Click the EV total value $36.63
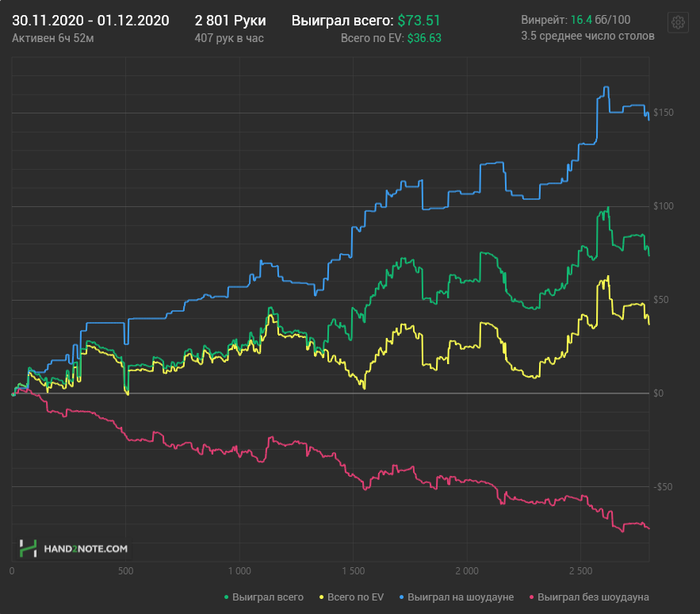This screenshot has width=700, height=614. [424, 38]
